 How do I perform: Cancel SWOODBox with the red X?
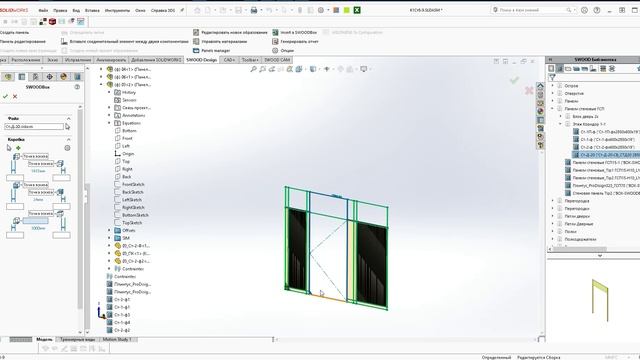pyautogui.click(x=15, y=96)
